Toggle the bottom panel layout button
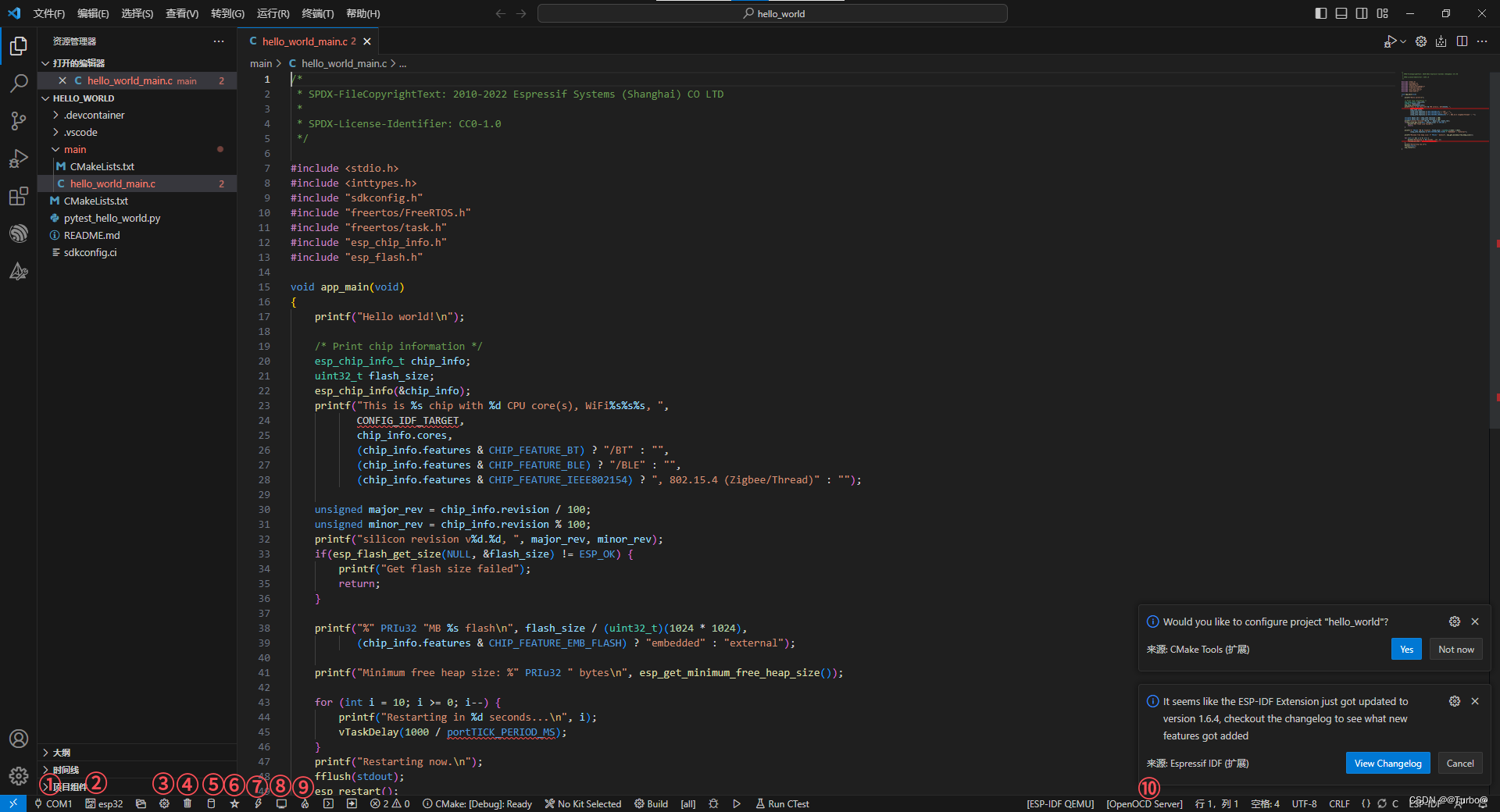Image resolution: width=1500 pixels, height=812 pixels. pos(1341,13)
